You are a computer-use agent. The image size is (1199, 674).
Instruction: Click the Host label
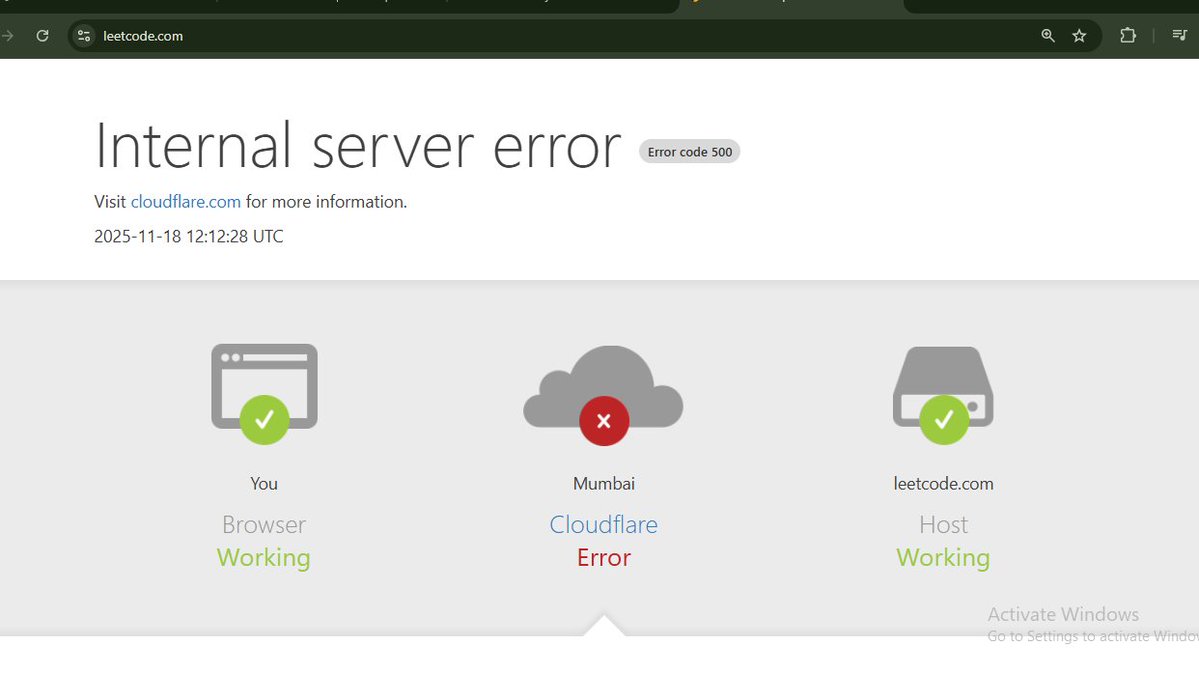(944, 525)
